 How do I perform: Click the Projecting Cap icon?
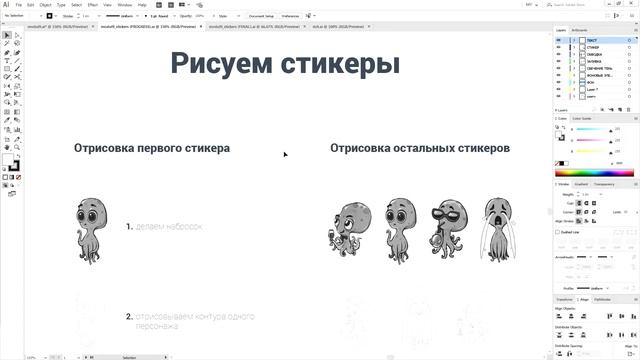pyautogui.click(x=594, y=203)
